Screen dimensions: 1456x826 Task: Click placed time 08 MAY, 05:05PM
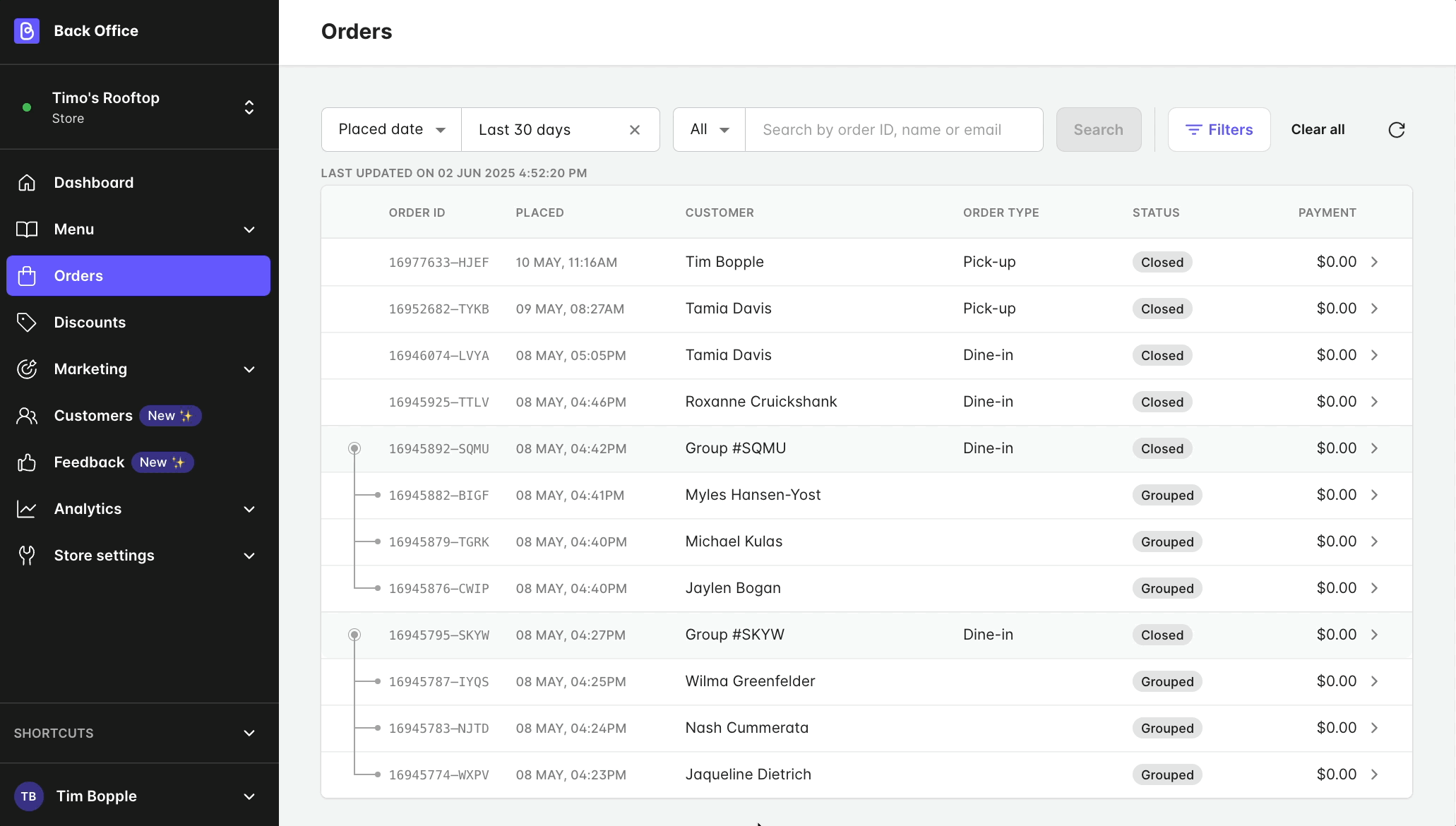[571, 356]
